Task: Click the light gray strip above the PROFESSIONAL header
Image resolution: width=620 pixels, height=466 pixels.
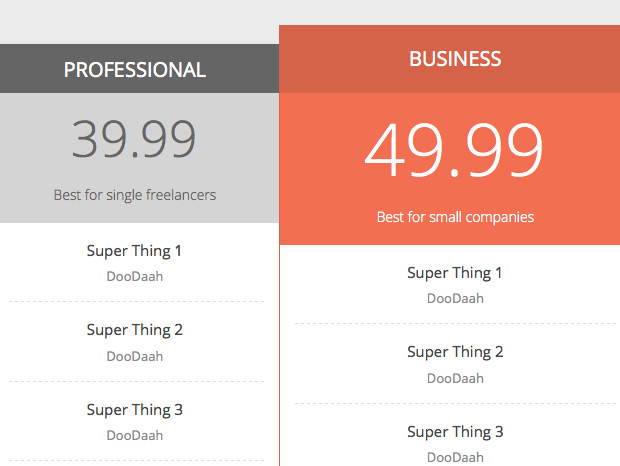Action: 135,22
